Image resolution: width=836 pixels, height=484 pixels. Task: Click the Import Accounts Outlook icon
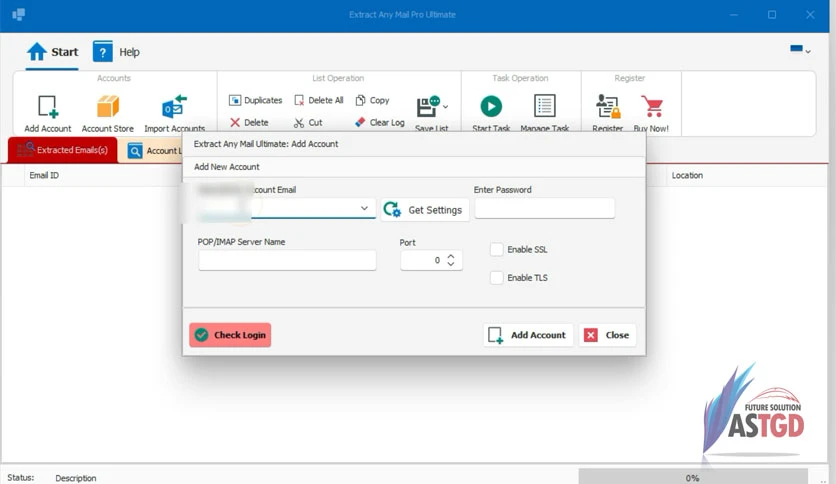[x=174, y=107]
